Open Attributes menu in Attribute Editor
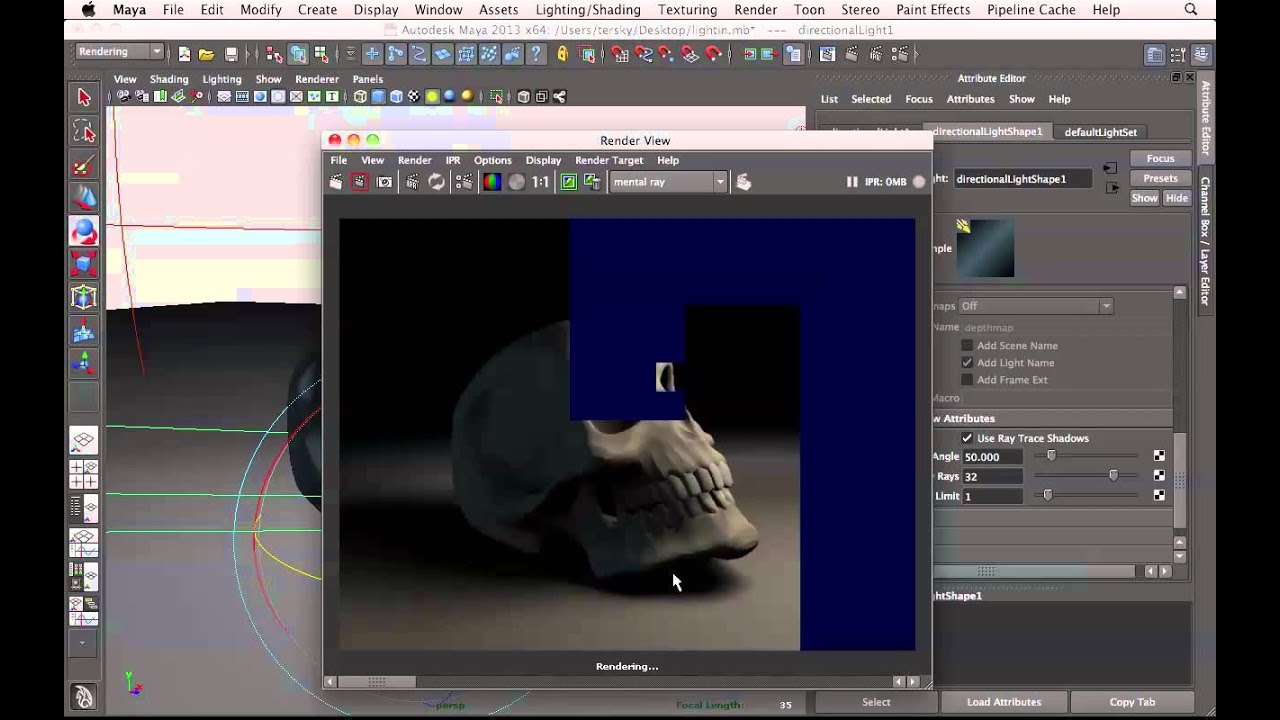Image resolution: width=1280 pixels, height=720 pixels. click(971, 99)
